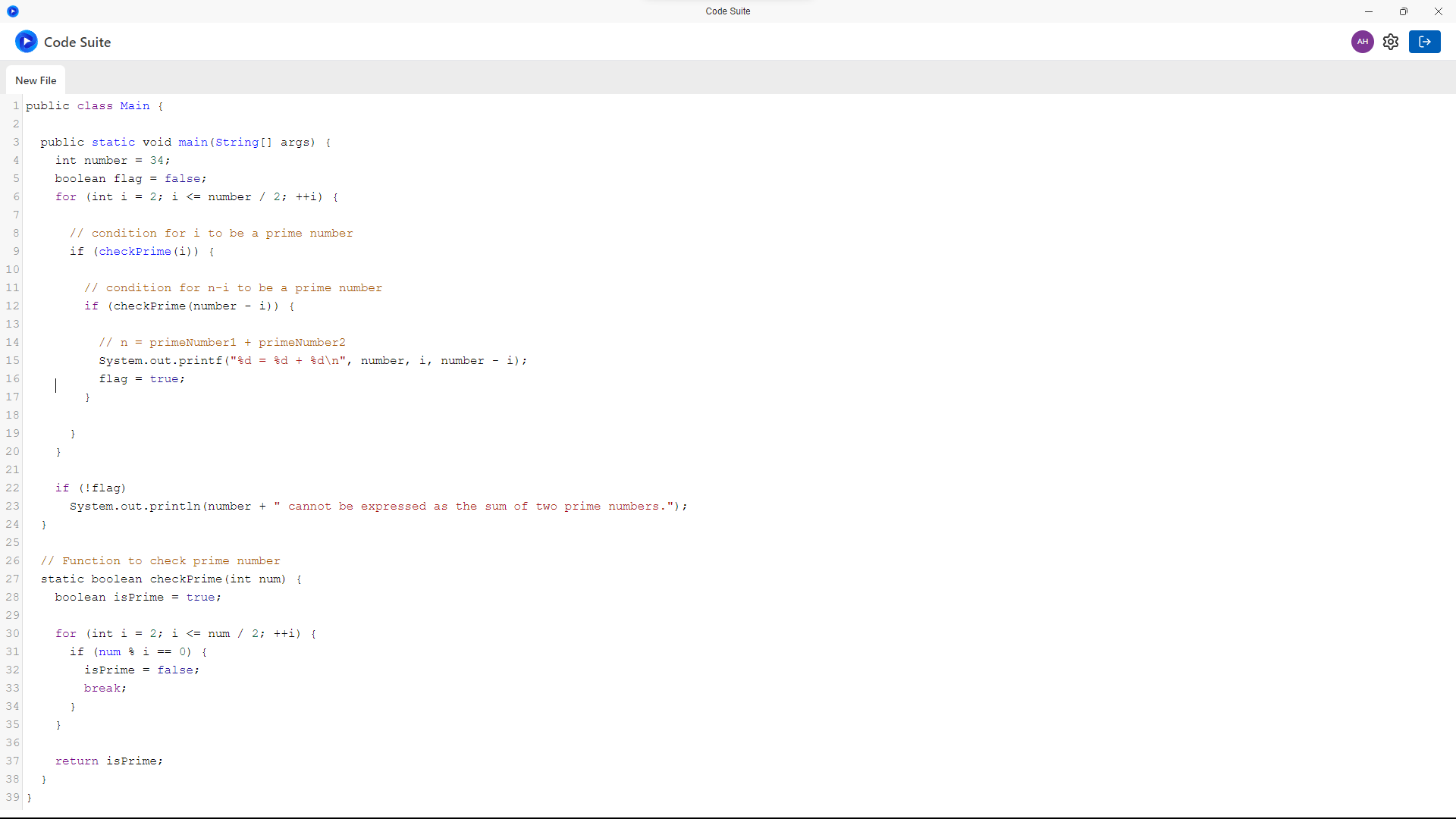Click the Code Suite play logo
Screen dimensions: 1456x819
[27, 42]
